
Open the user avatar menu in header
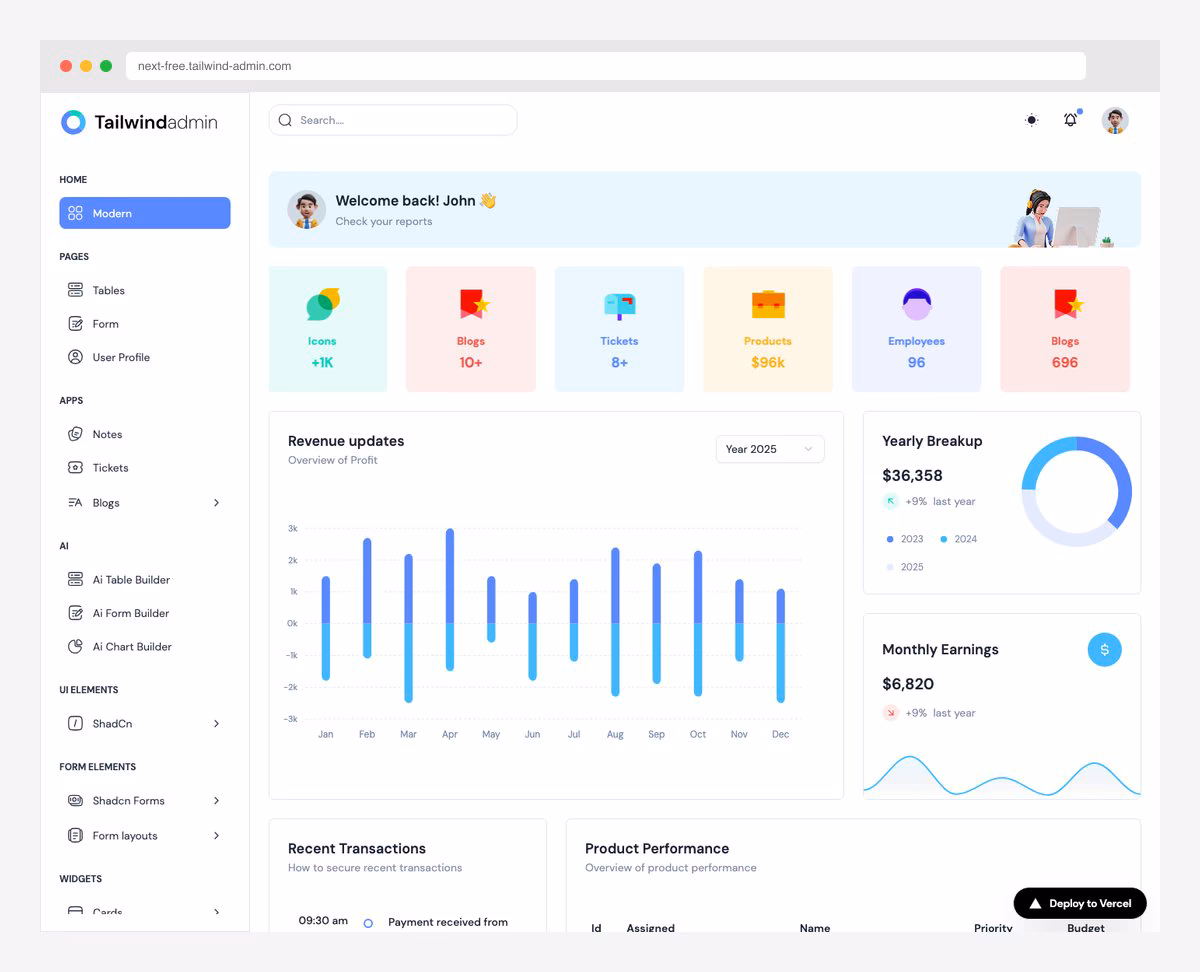point(1115,121)
